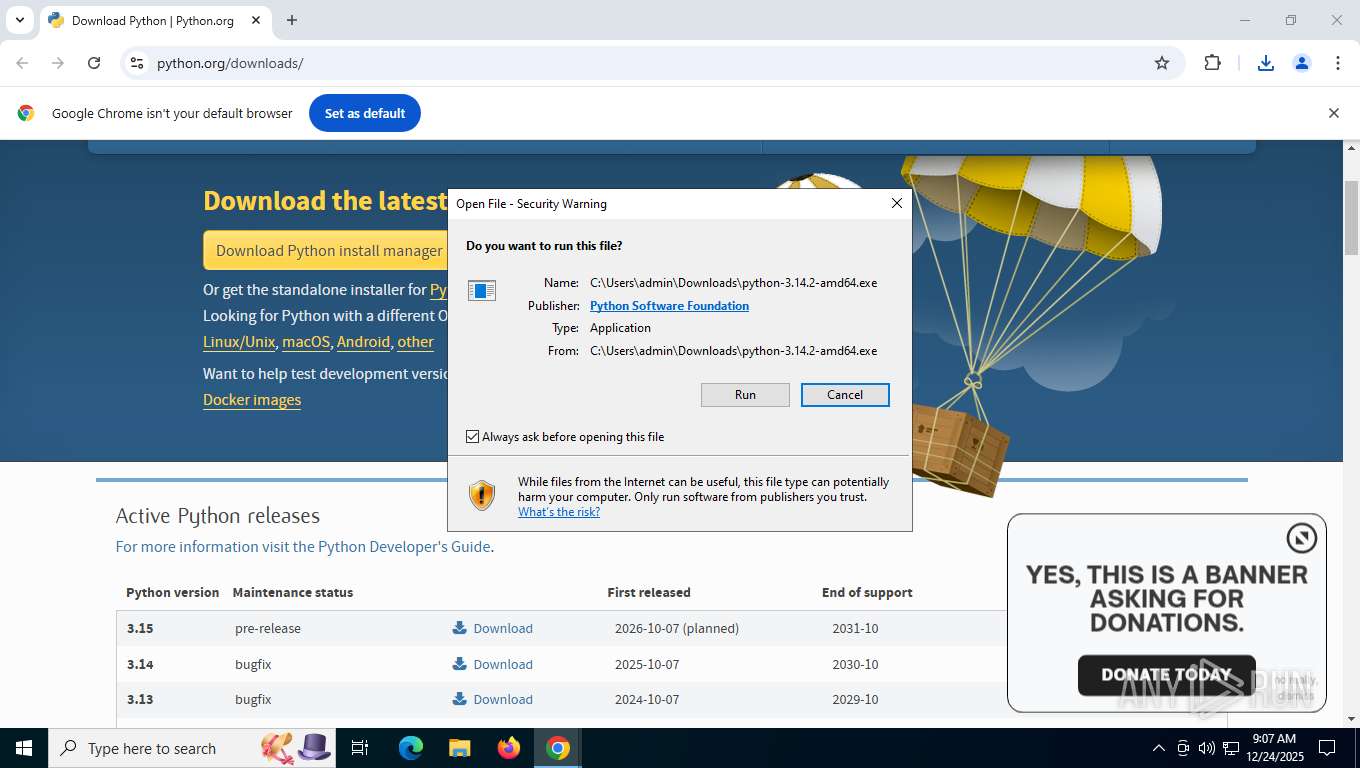This screenshot has width=1360, height=768.
Task: Download Python 3.15 pre-release
Action: (503, 628)
